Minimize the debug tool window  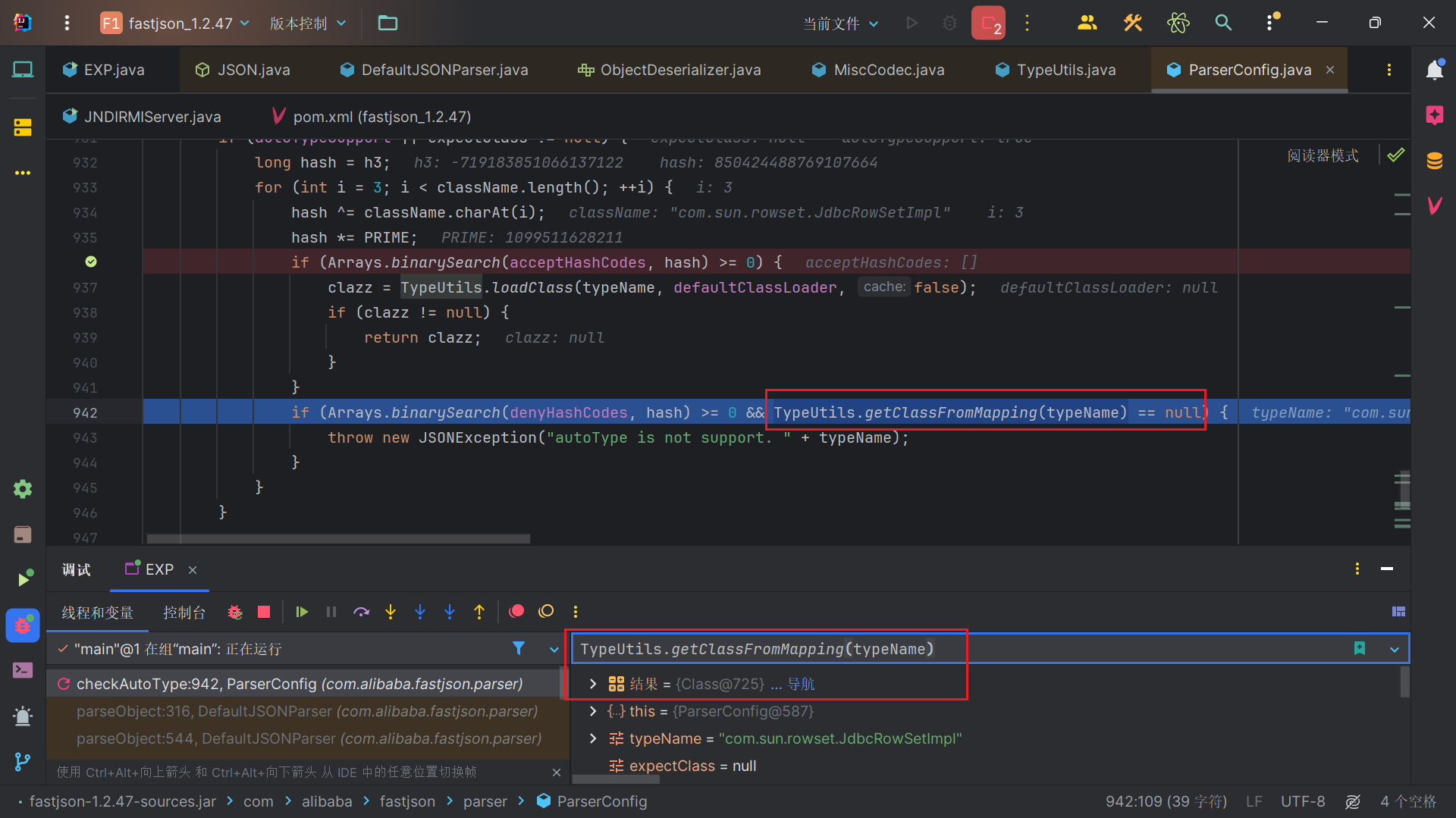point(1387,569)
